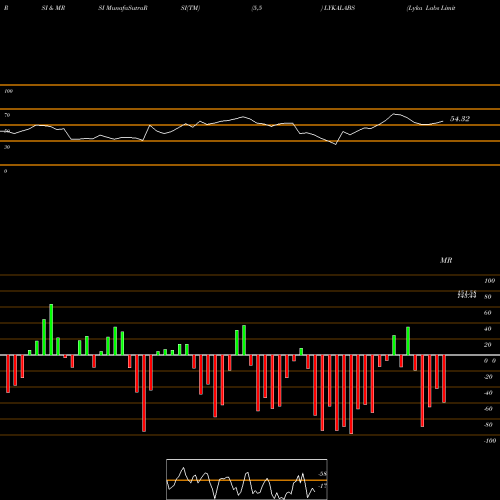Screen dimensions: 500x500
Task: Click the "(3,5" parameter text
Action: 257,8
